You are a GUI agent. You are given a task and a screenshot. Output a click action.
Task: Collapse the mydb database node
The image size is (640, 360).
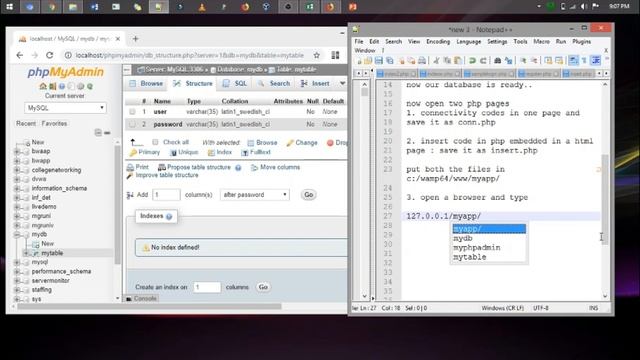[17, 234]
